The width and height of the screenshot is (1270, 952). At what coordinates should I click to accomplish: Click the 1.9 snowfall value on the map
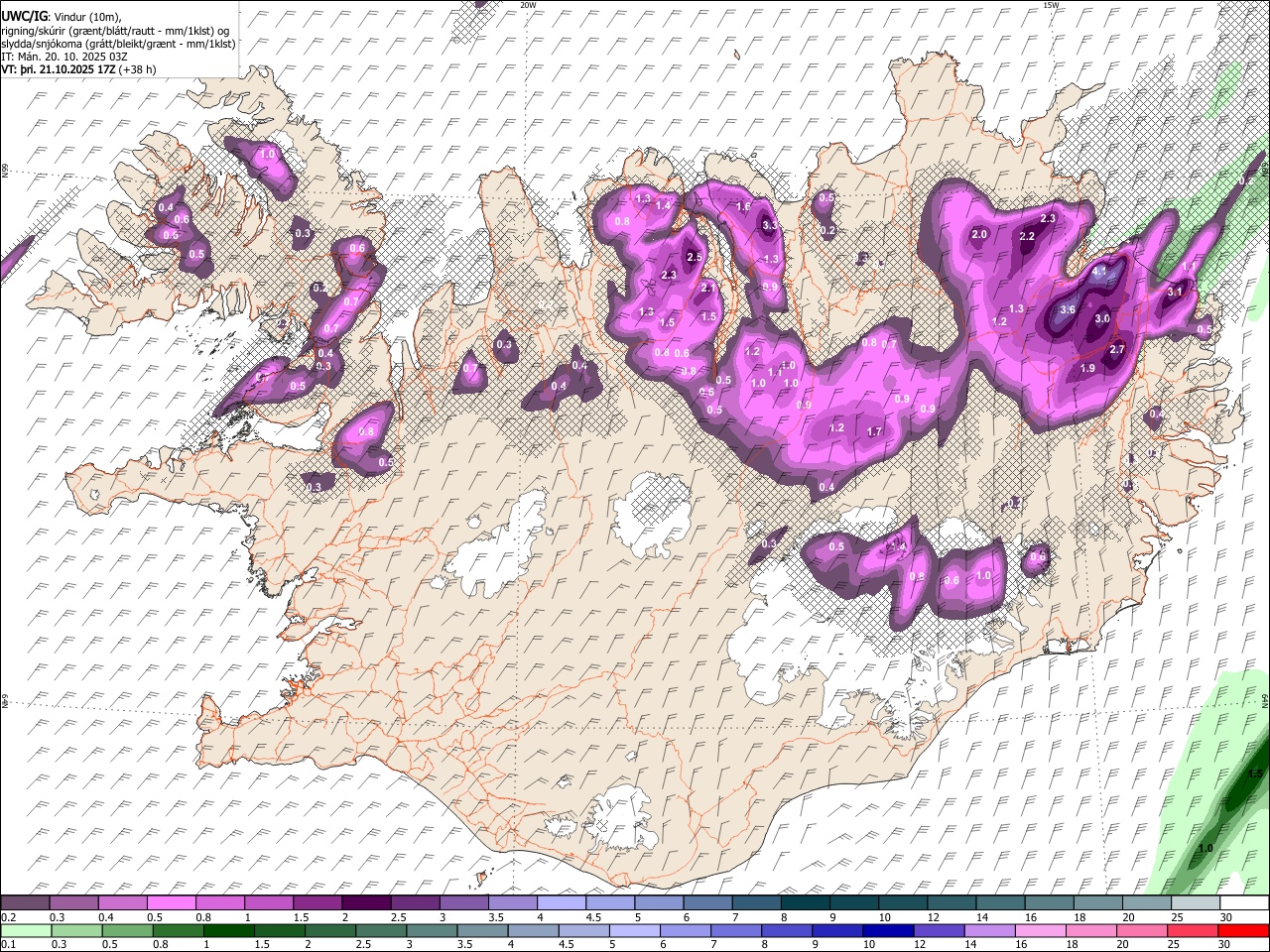1086,369
